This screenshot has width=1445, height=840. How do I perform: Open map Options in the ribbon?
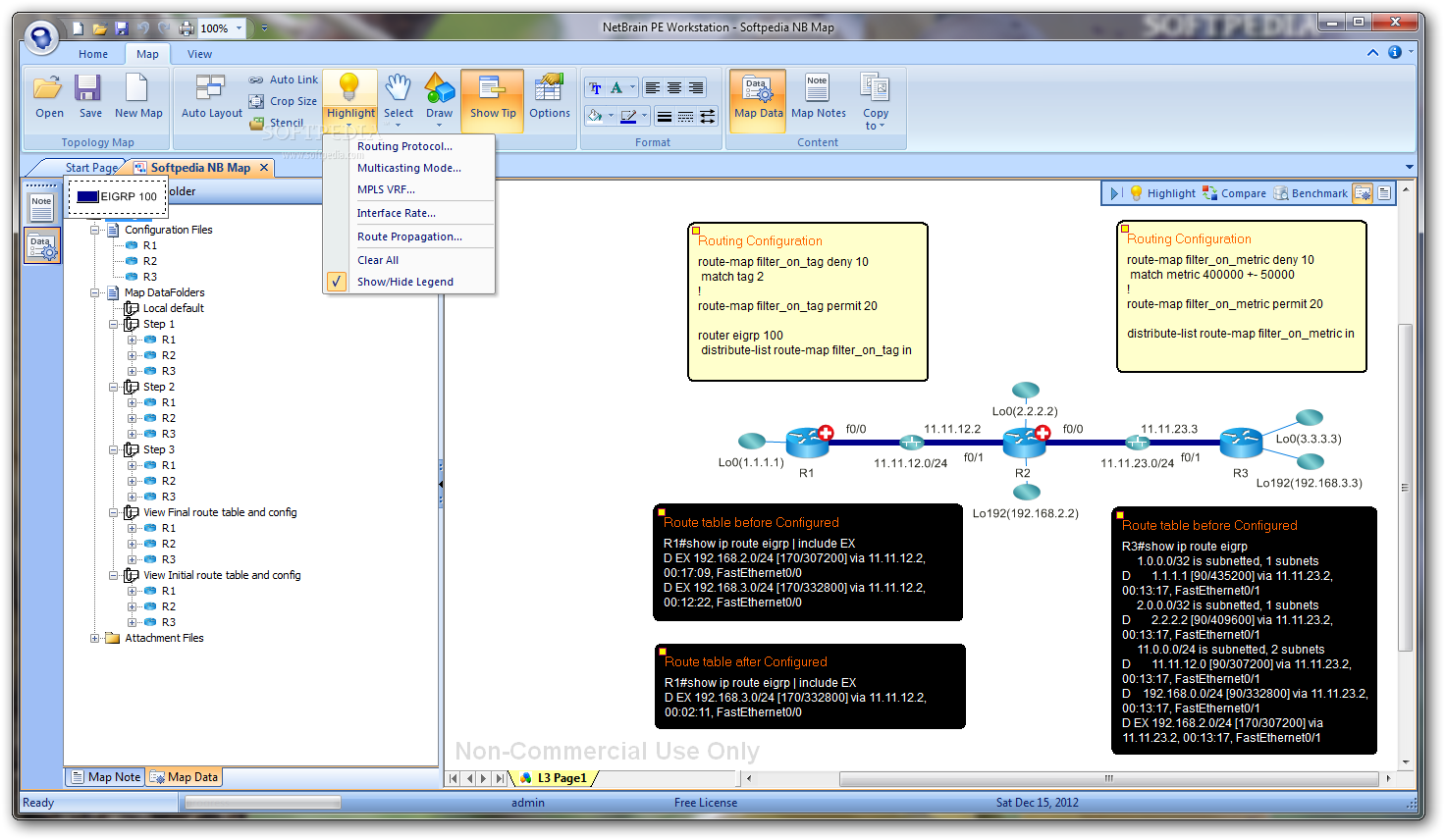(x=549, y=96)
